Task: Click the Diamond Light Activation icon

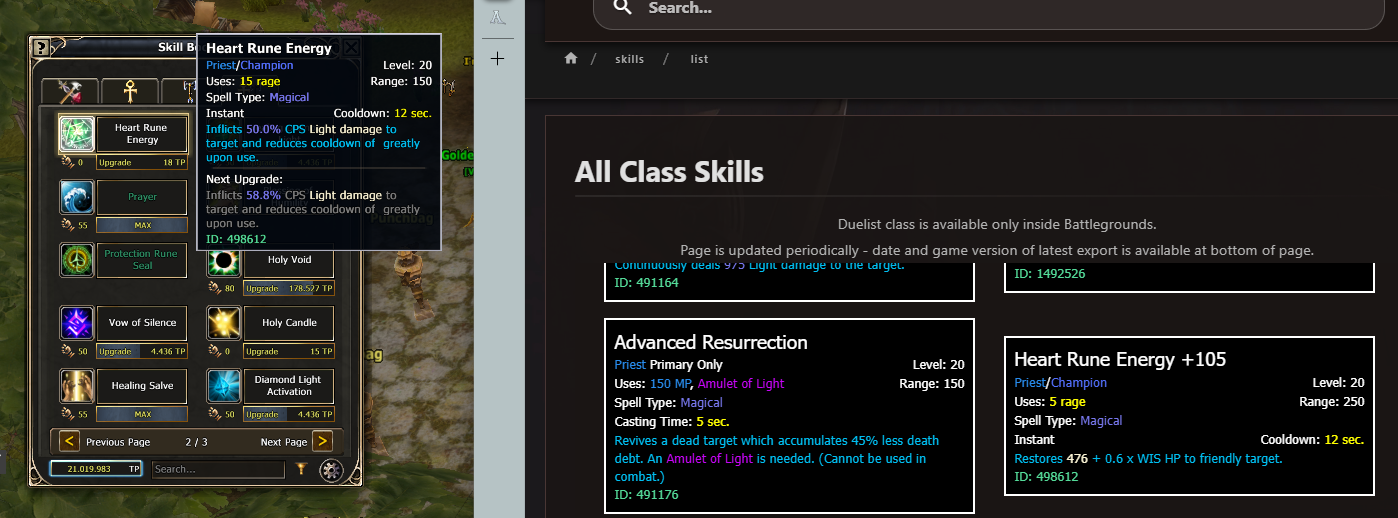Action: pos(224,386)
